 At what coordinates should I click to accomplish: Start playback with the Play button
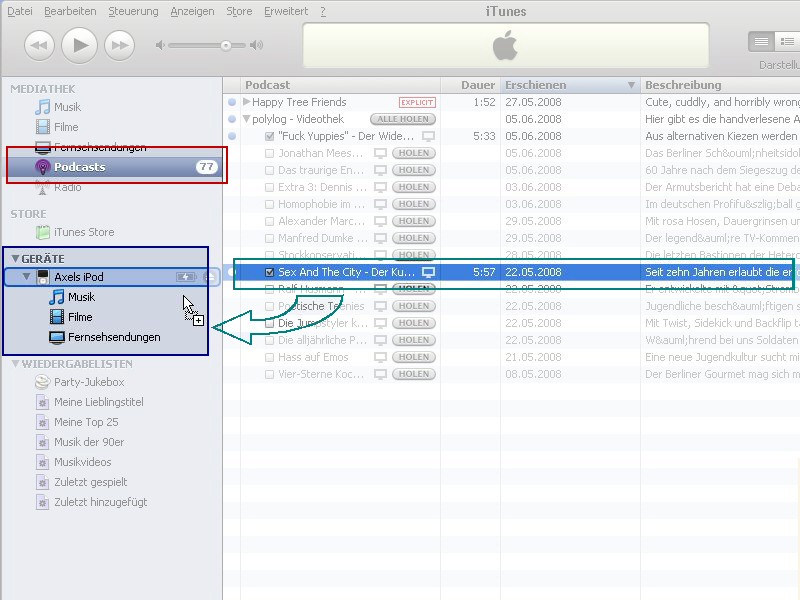(79, 45)
